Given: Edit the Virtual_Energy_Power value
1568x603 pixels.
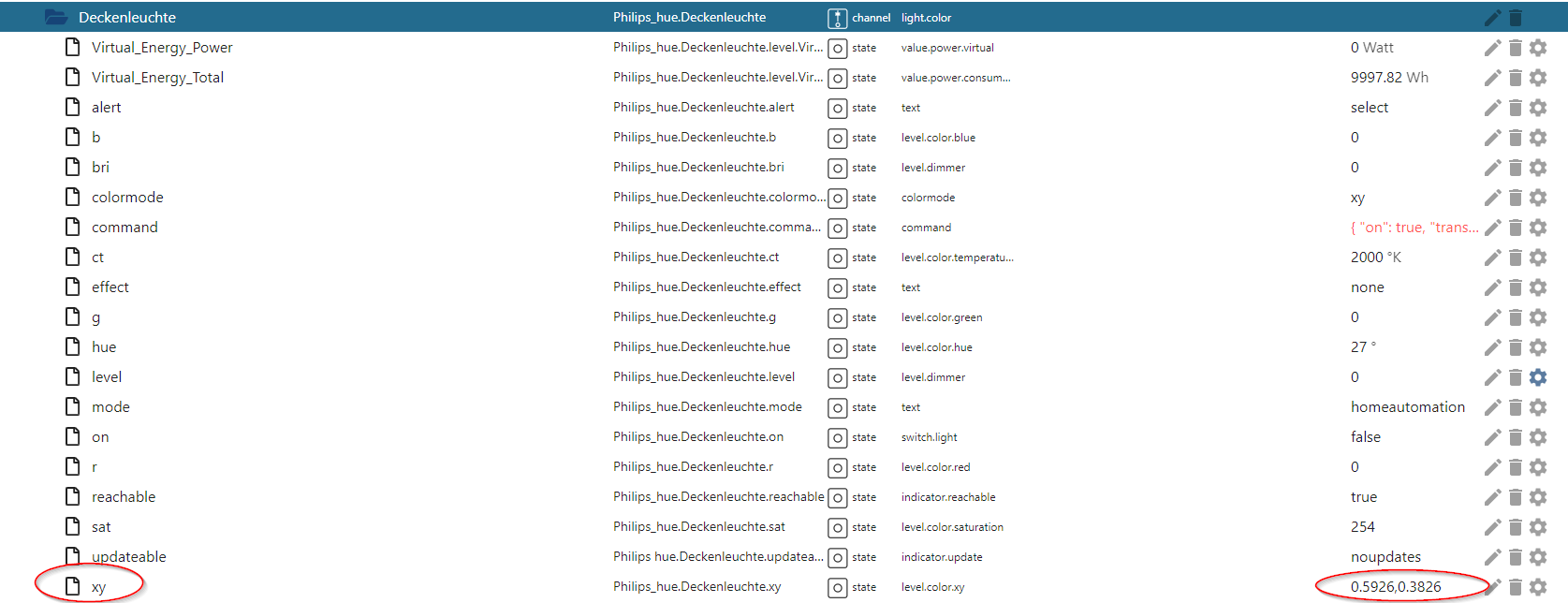Looking at the screenshot, I should [x=1493, y=48].
